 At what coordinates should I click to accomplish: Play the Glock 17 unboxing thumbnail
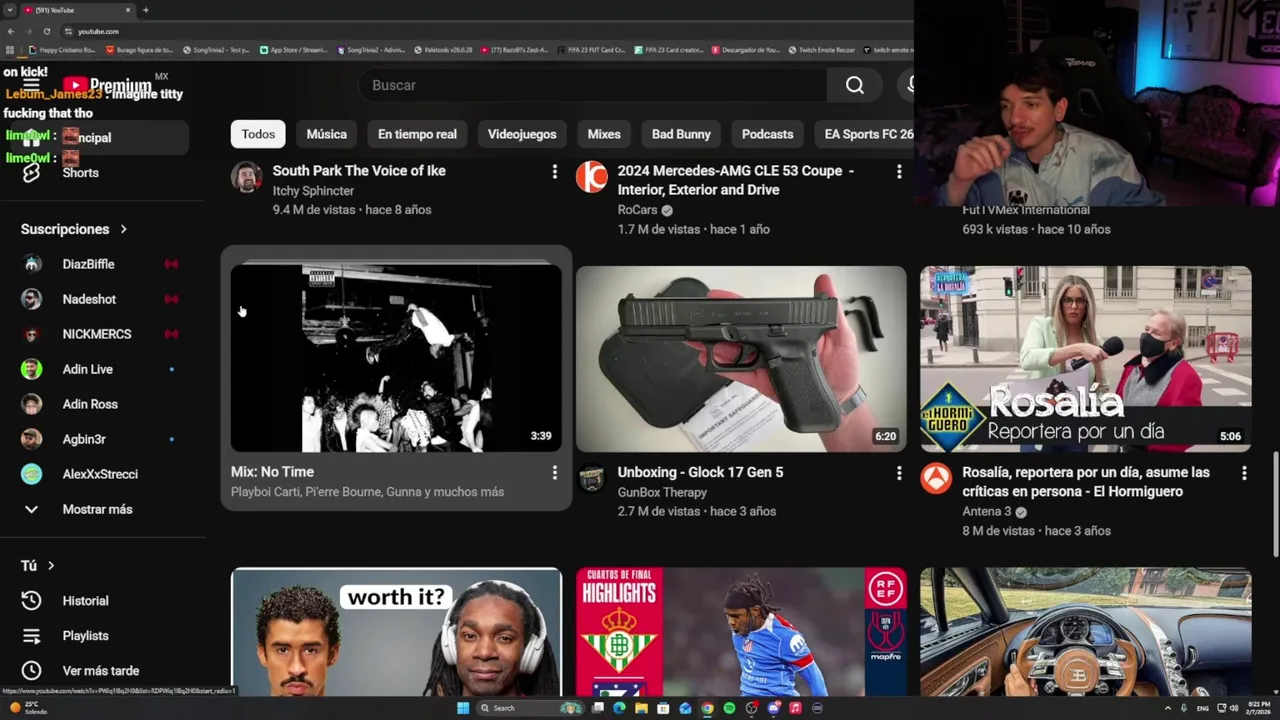pos(741,359)
